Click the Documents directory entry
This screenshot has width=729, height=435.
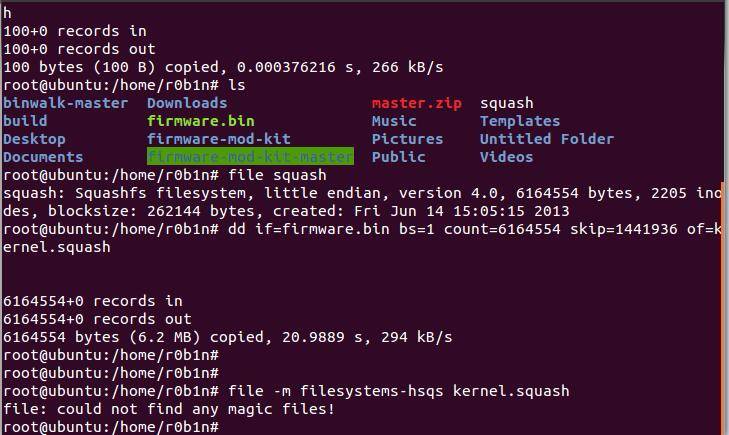point(43,157)
